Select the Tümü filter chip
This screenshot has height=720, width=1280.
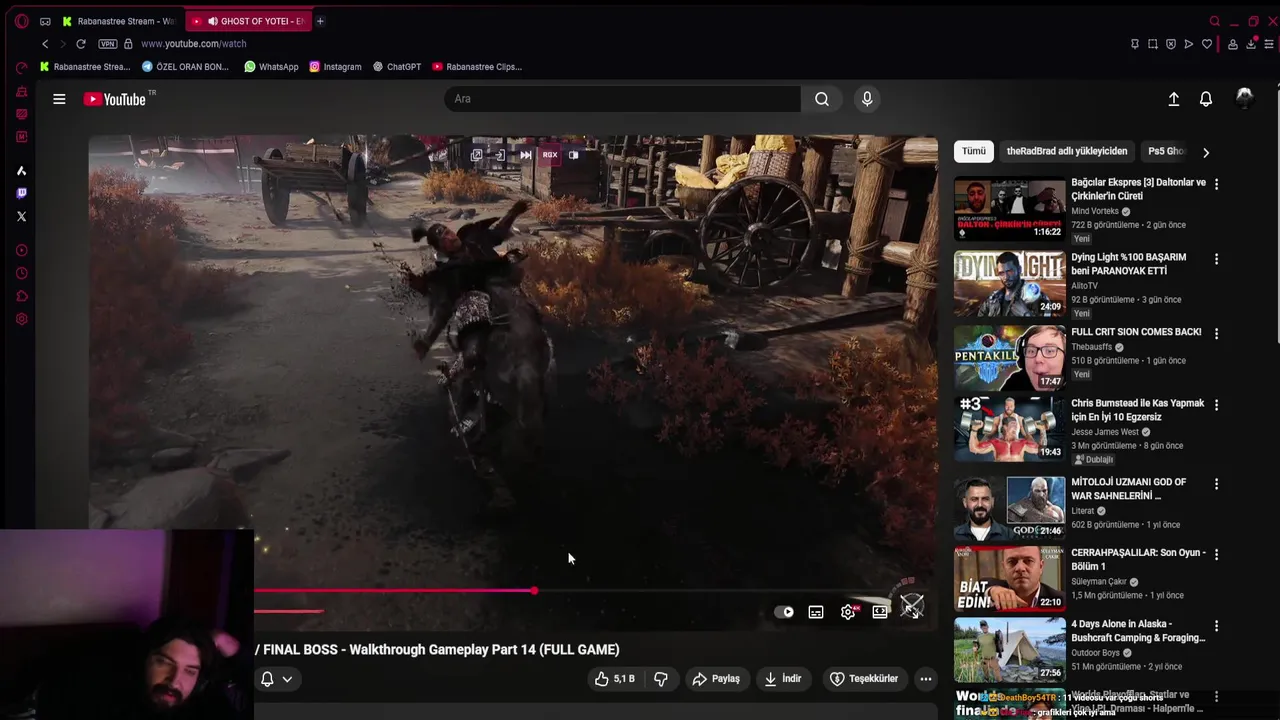tap(974, 151)
